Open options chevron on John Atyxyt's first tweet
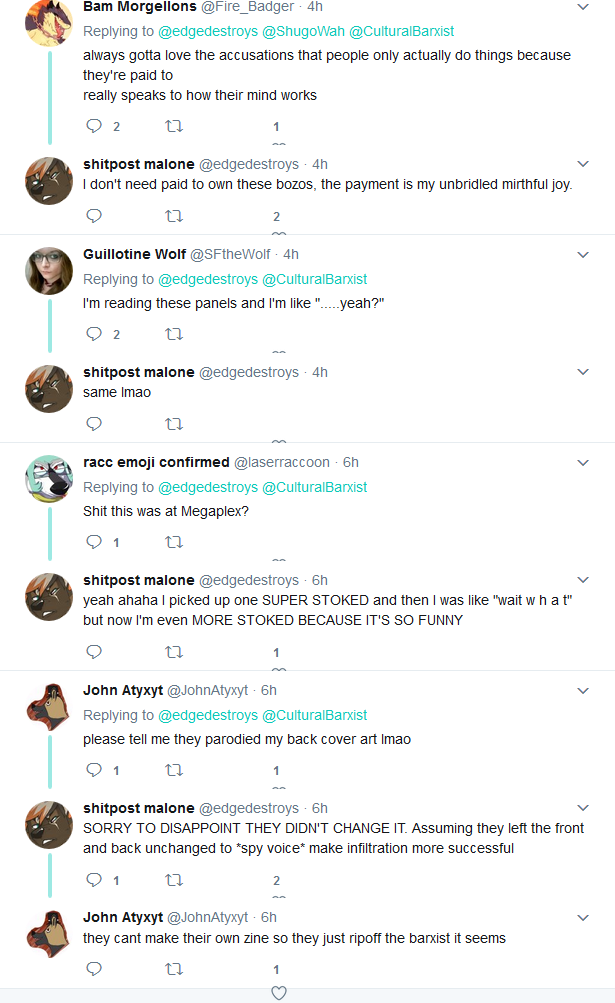615x1003 pixels. (583, 691)
